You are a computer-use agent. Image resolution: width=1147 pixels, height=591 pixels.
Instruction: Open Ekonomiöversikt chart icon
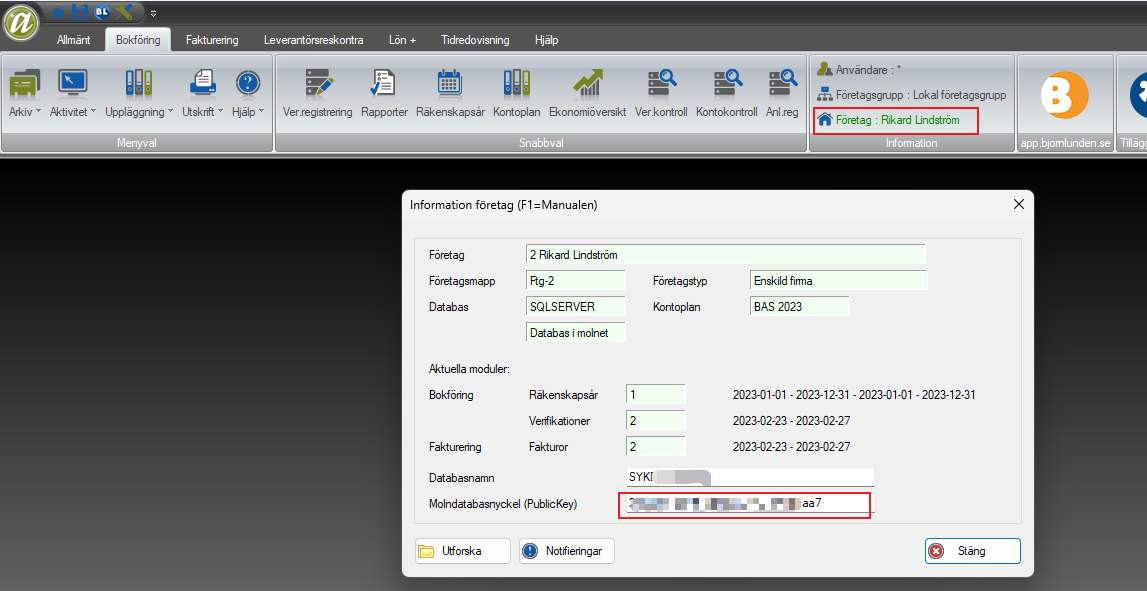coord(587,93)
